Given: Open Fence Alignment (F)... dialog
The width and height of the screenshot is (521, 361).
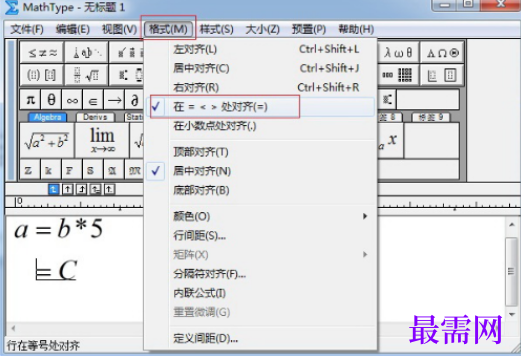Looking at the screenshot, I should click(x=260, y=274).
